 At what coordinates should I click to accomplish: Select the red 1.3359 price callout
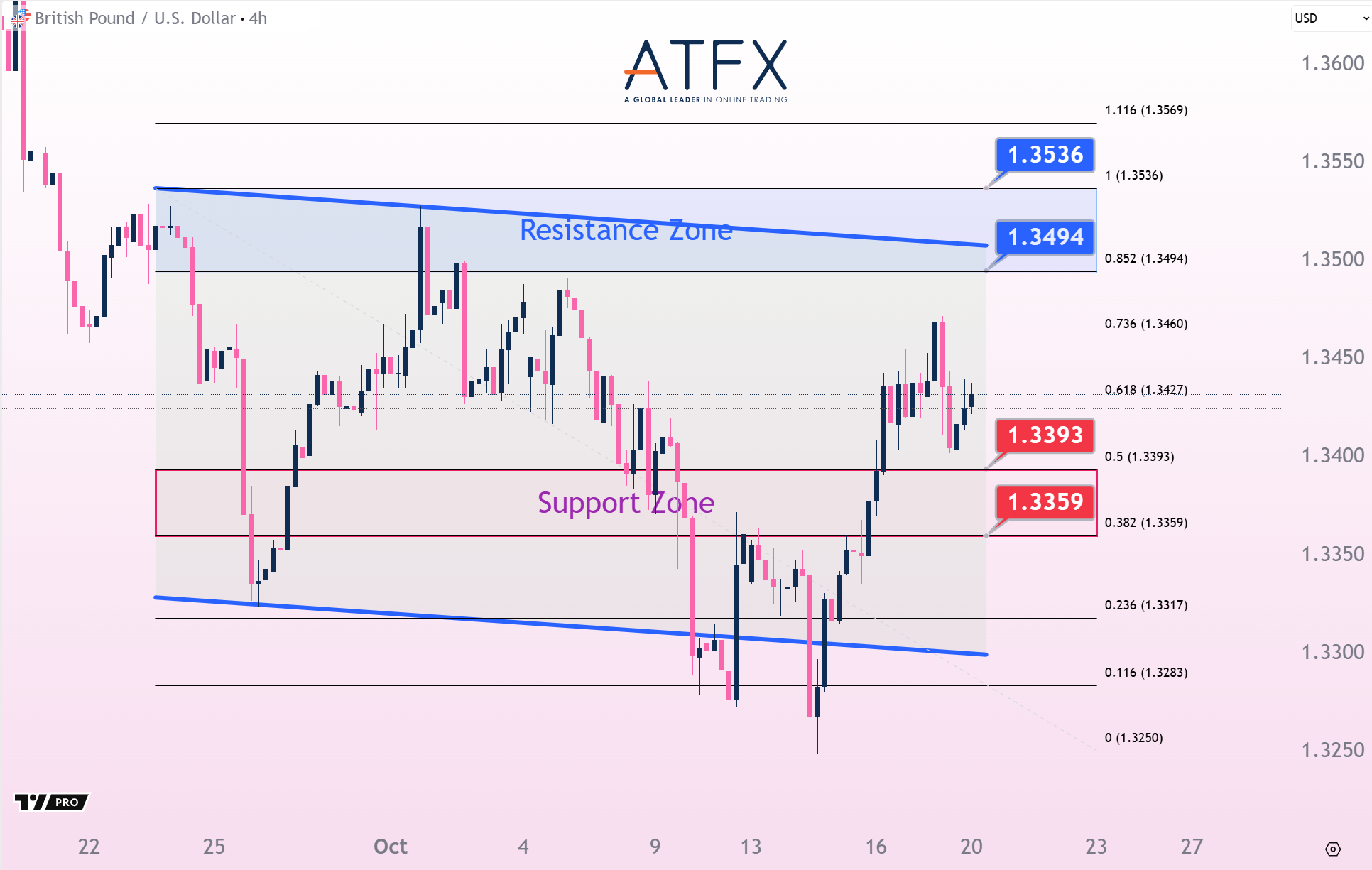click(1045, 502)
